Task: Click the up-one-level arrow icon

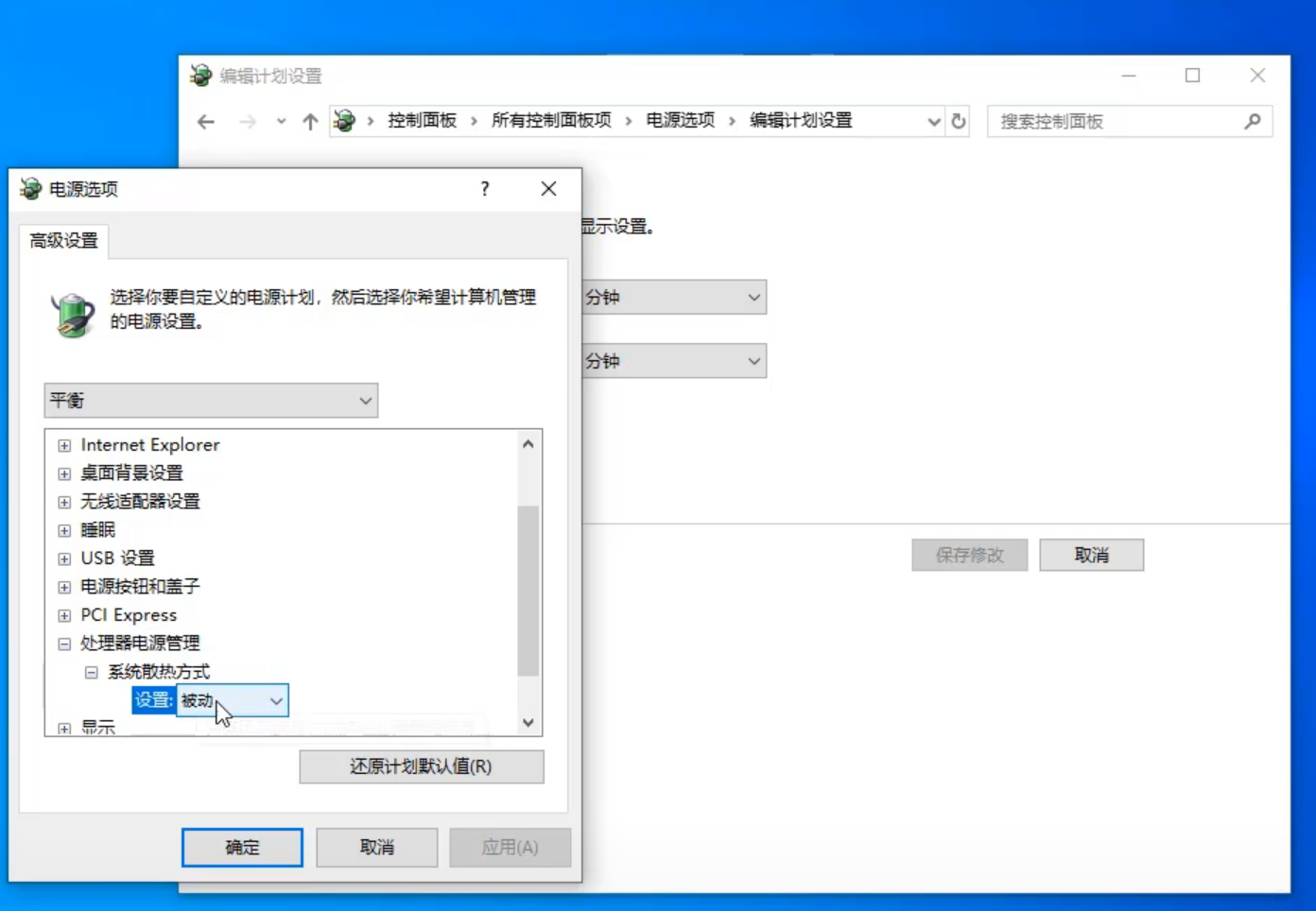Action: click(x=310, y=122)
